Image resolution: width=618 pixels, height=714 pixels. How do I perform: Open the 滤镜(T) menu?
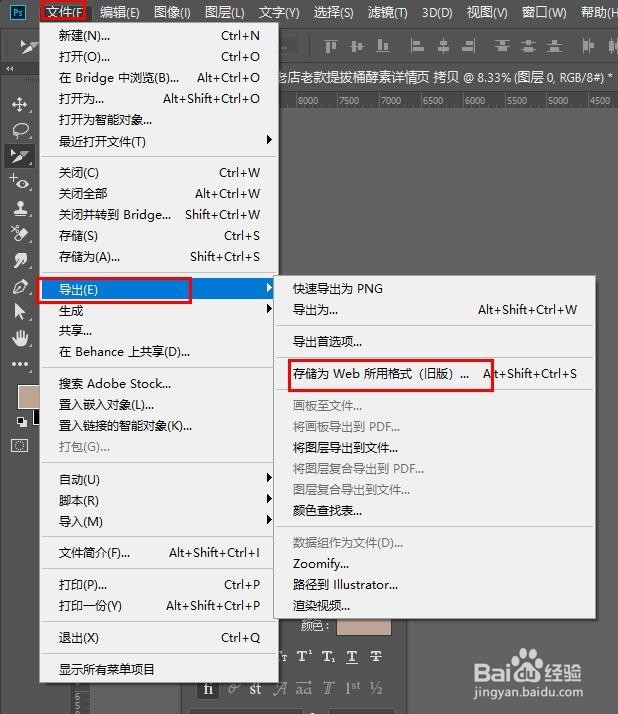click(x=387, y=12)
